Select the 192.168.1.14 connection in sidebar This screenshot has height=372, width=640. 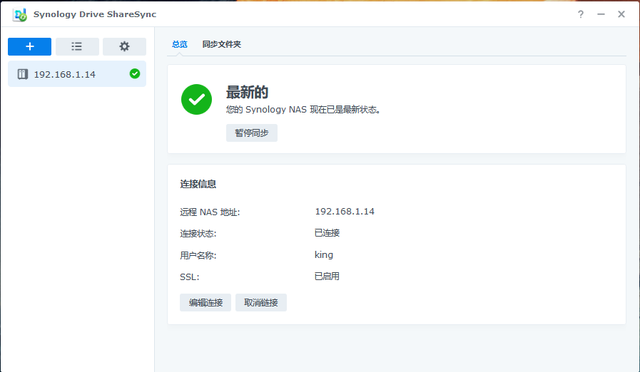(77, 74)
